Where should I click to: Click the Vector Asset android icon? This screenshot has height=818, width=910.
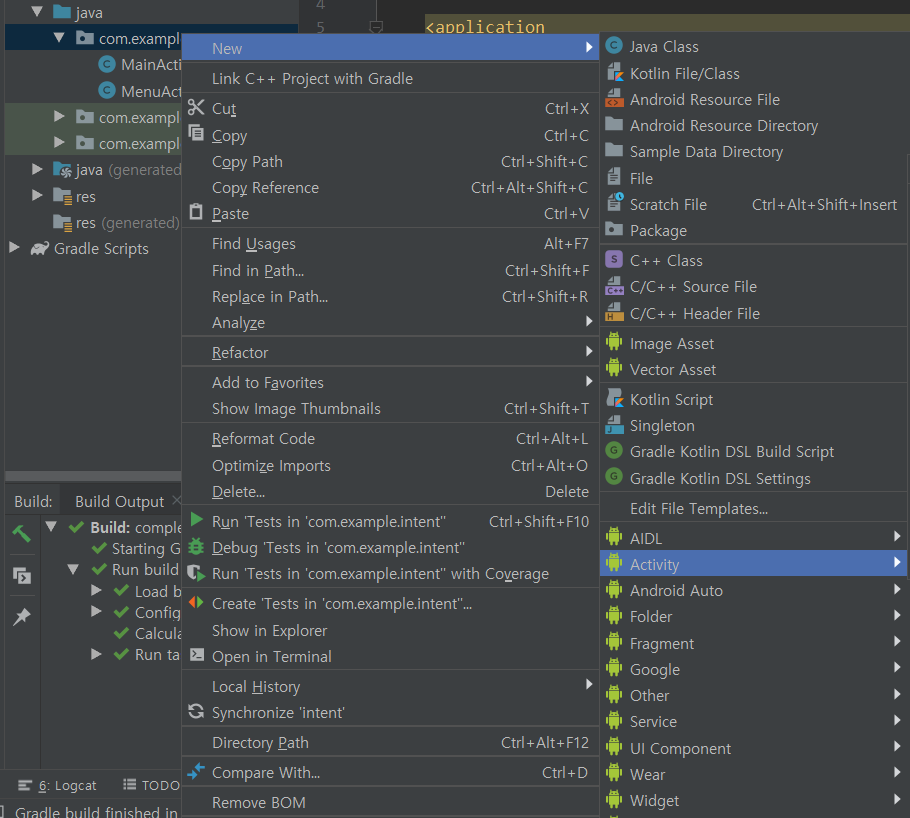click(x=614, y=369)
